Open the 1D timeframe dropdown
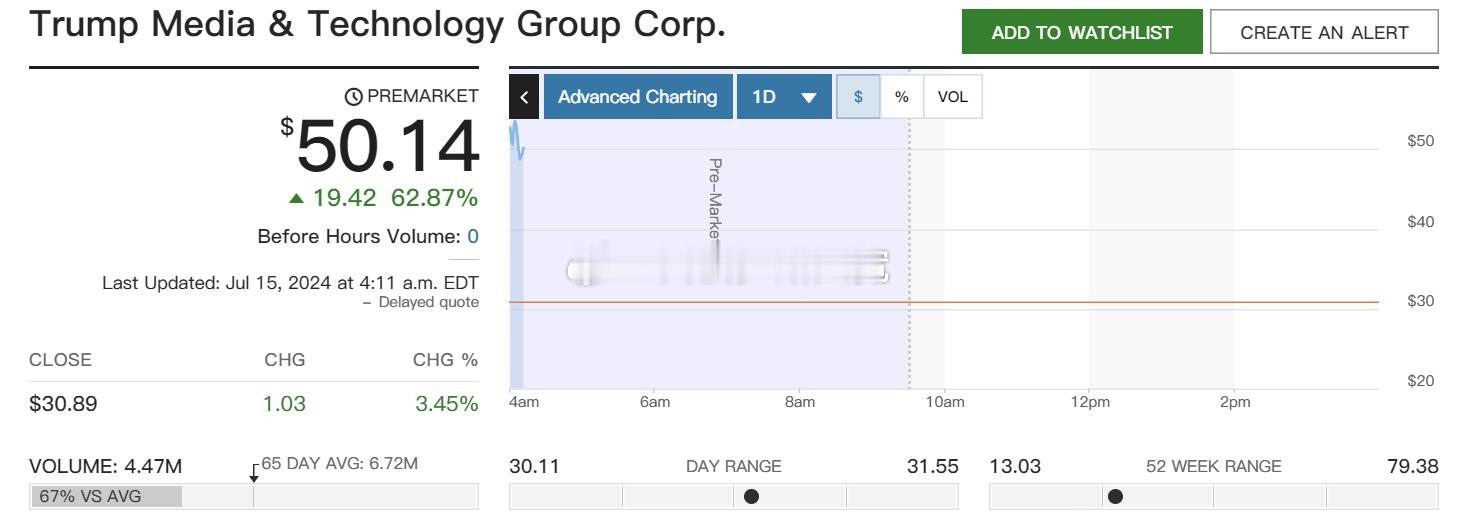 point(784,97)
